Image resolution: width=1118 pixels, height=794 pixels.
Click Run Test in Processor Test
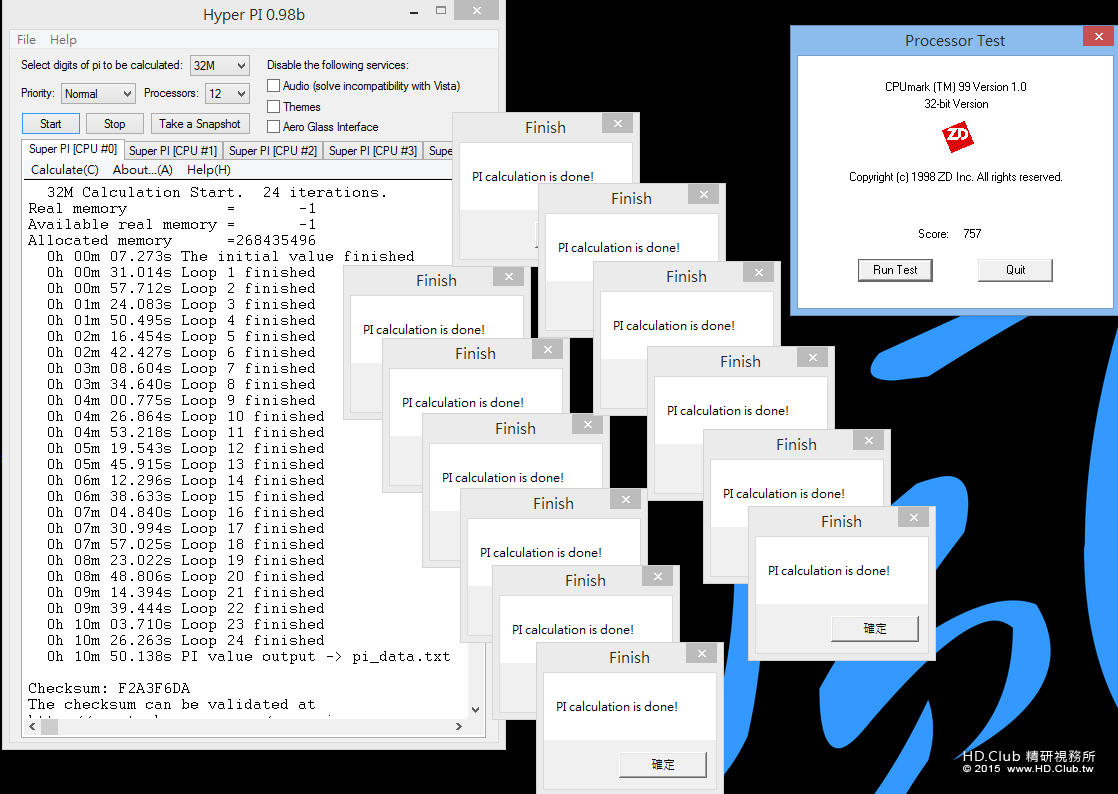[895, 269]
